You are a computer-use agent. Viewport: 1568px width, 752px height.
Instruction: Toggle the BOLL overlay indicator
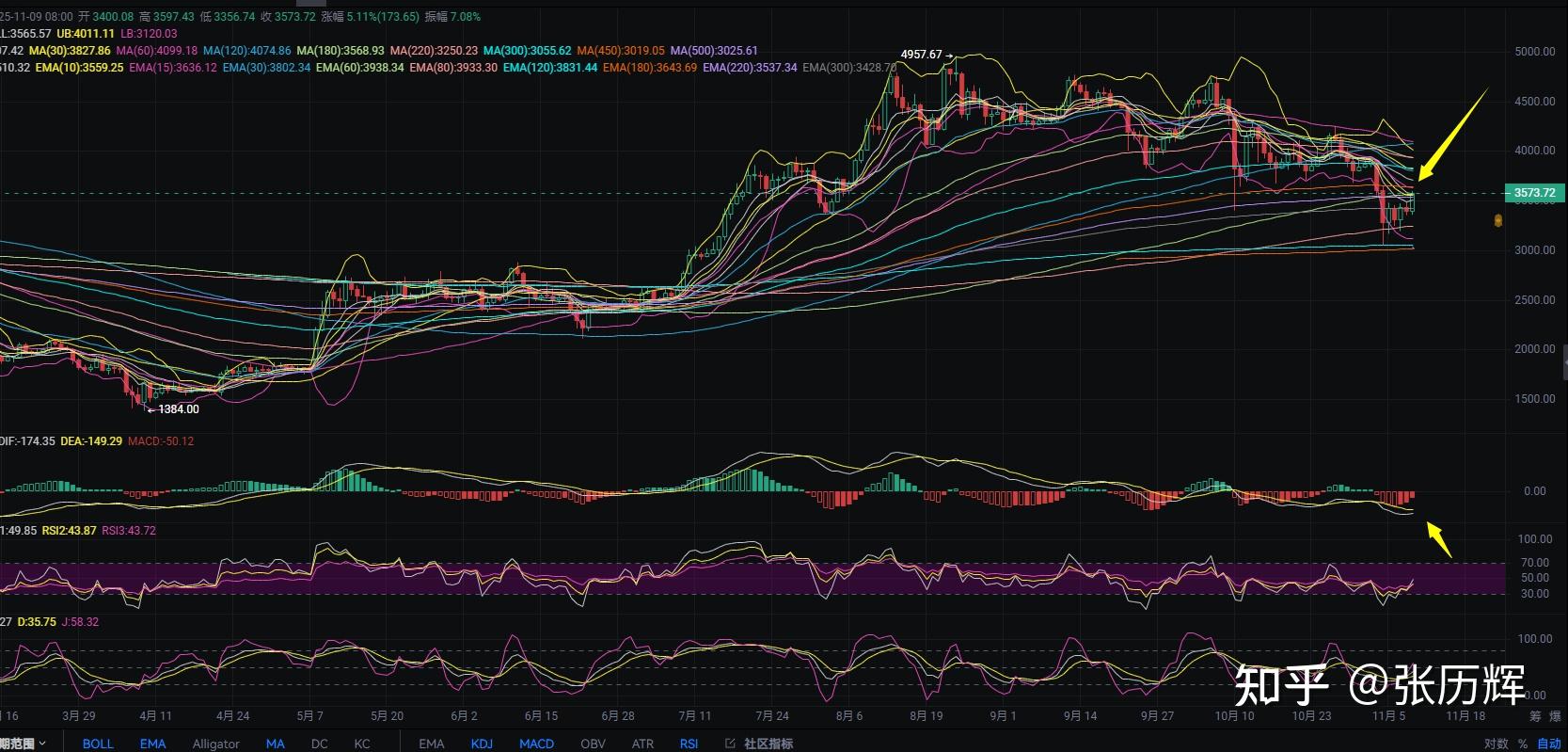98,744
